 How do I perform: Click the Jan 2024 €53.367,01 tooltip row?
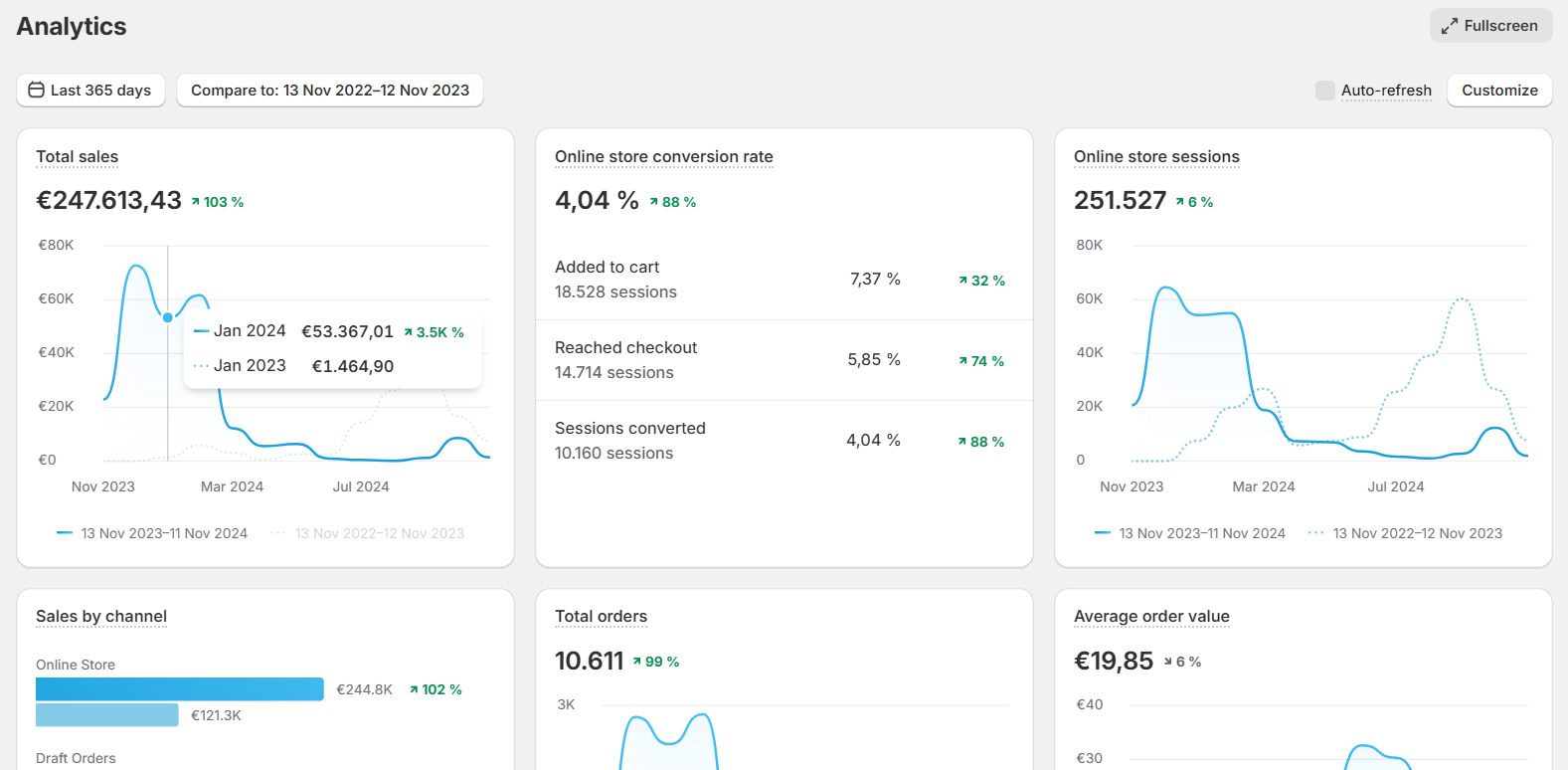(x=329, y=331)
